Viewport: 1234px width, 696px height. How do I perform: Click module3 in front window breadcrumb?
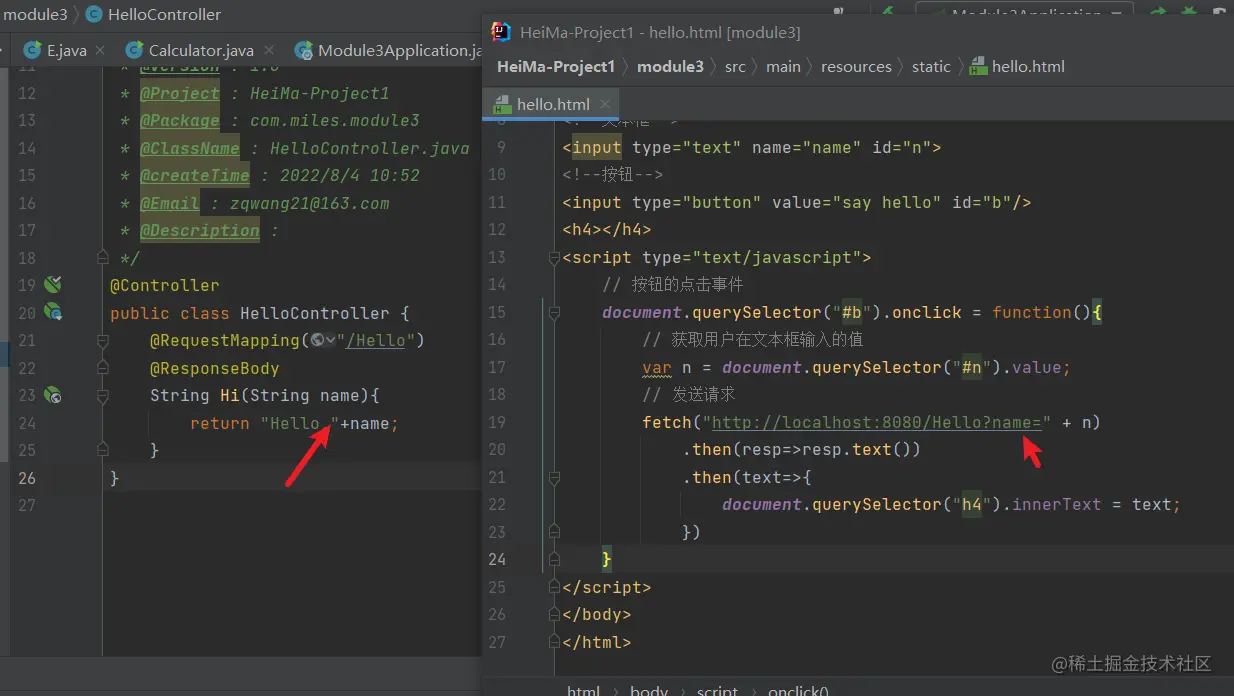[670, 67]
